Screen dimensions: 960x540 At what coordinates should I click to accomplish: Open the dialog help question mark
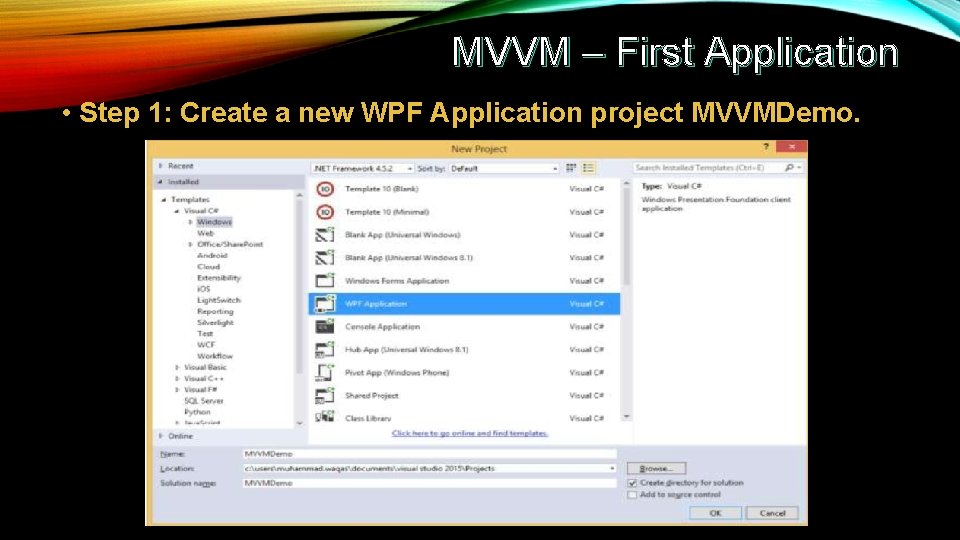point(765,147)
